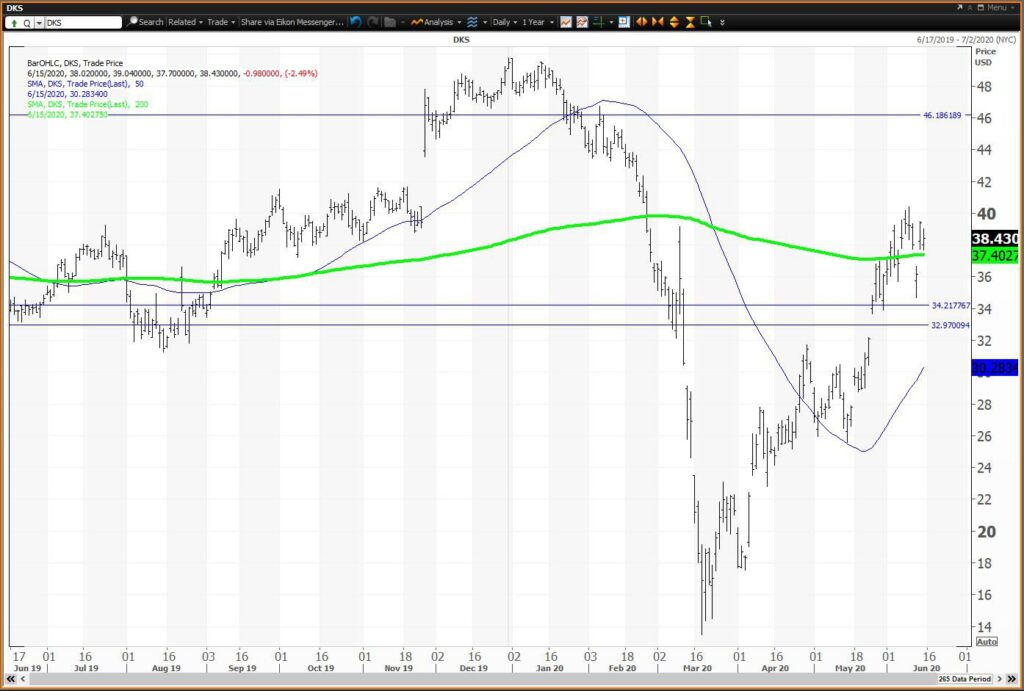The image size is (1024, 691).
Task: Click the horizontal compress arrows icon
Action: click(658, 22)
